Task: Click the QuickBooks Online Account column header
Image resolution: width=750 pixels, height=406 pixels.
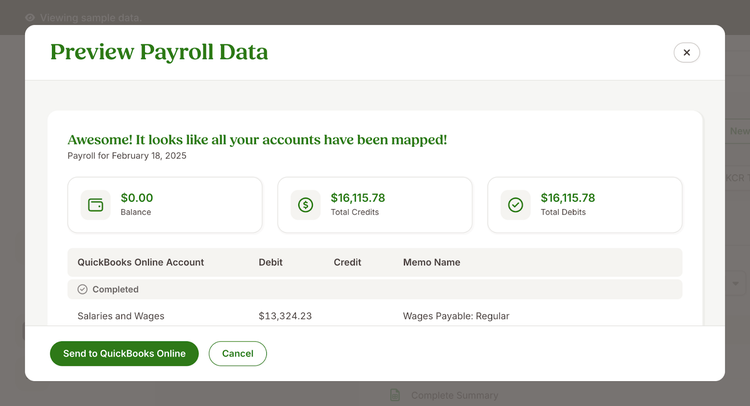Action: click(x=141, y=262)
